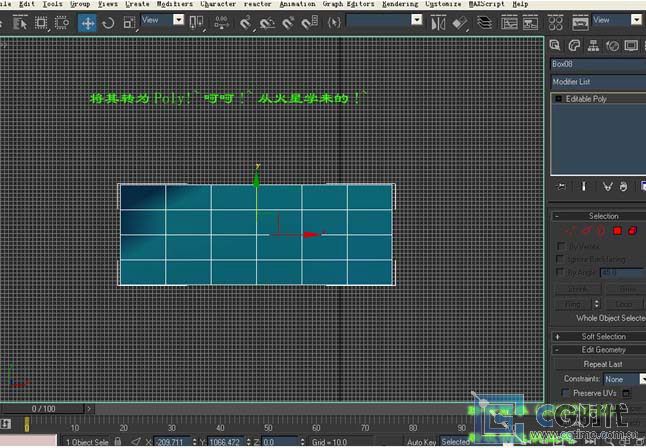Switch to the Motion command panel tab
646x448 pixels.
coord(612,46)
